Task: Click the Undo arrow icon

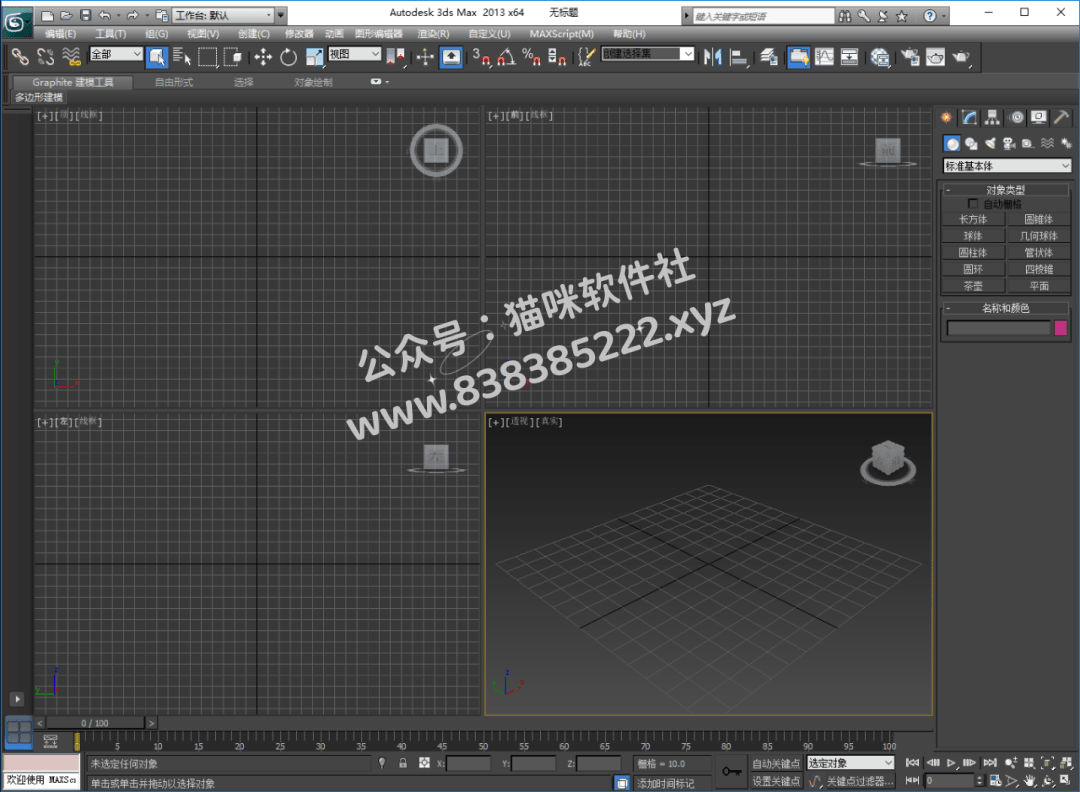Action: tap(105, 15)
